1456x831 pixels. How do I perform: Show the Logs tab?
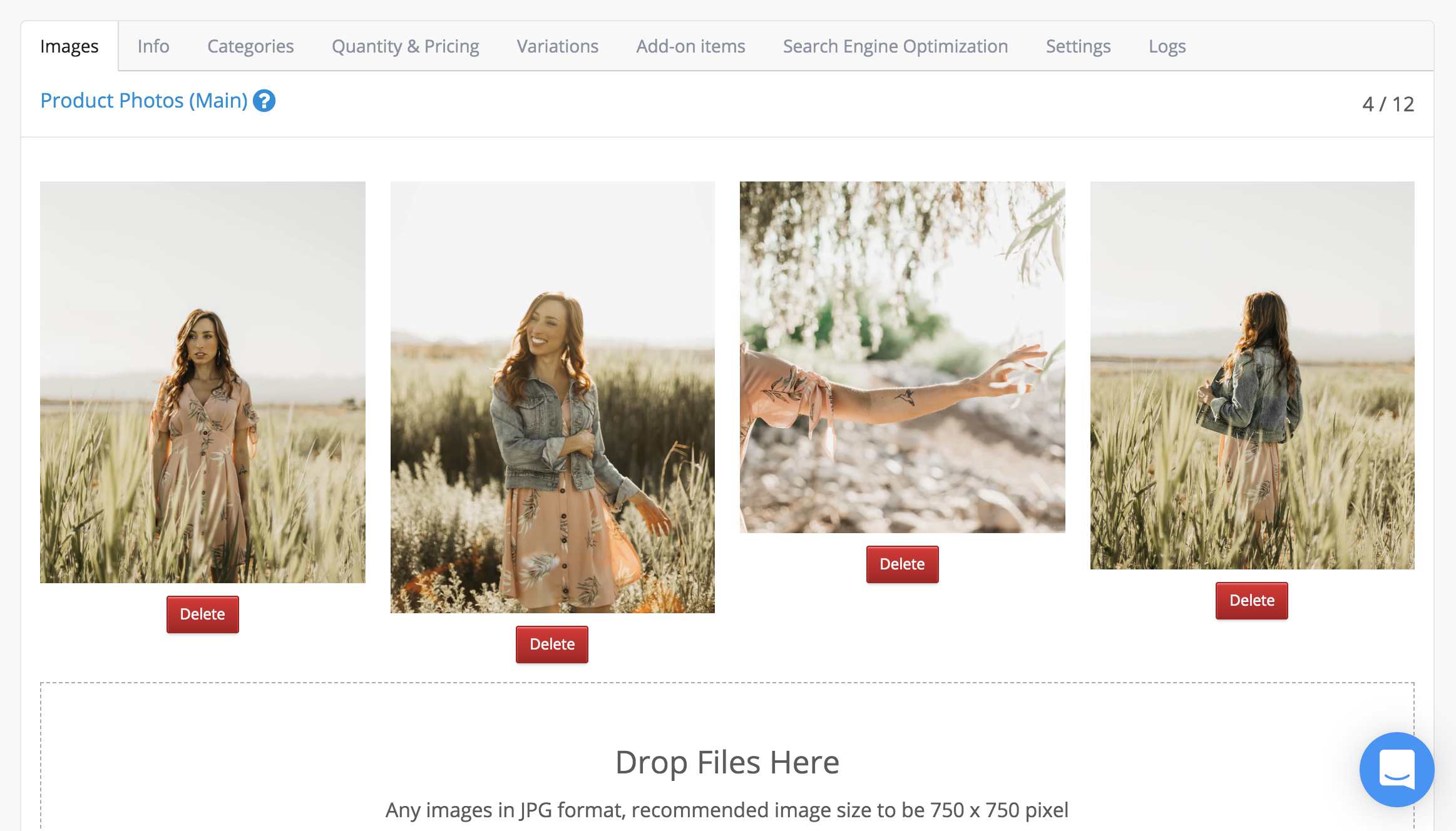(1167, 46)
